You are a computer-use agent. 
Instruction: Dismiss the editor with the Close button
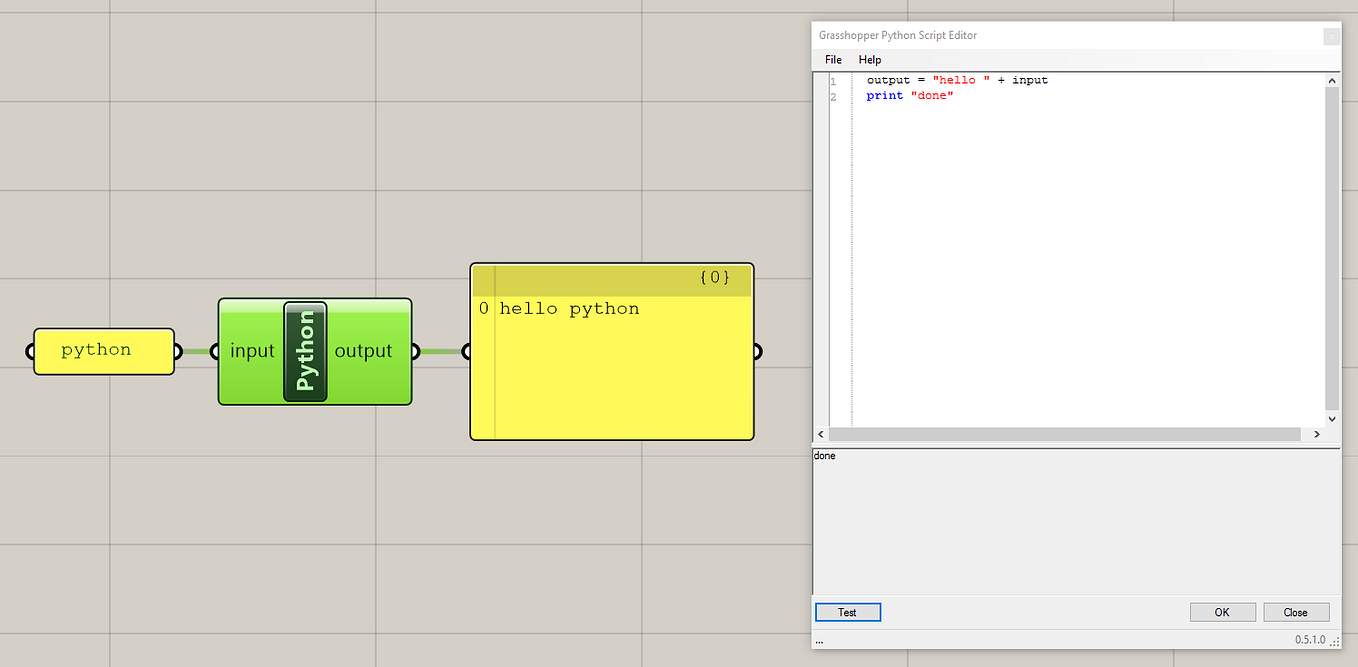tap(1296, 611)
